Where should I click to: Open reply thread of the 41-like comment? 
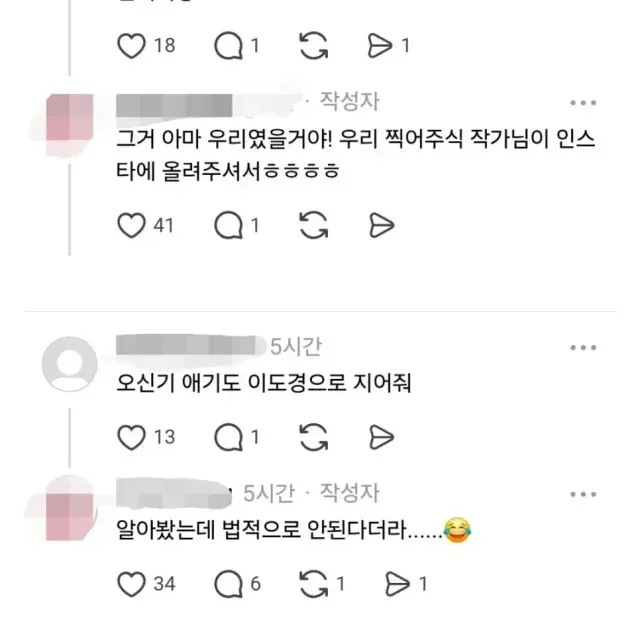[x=229, y=225]
